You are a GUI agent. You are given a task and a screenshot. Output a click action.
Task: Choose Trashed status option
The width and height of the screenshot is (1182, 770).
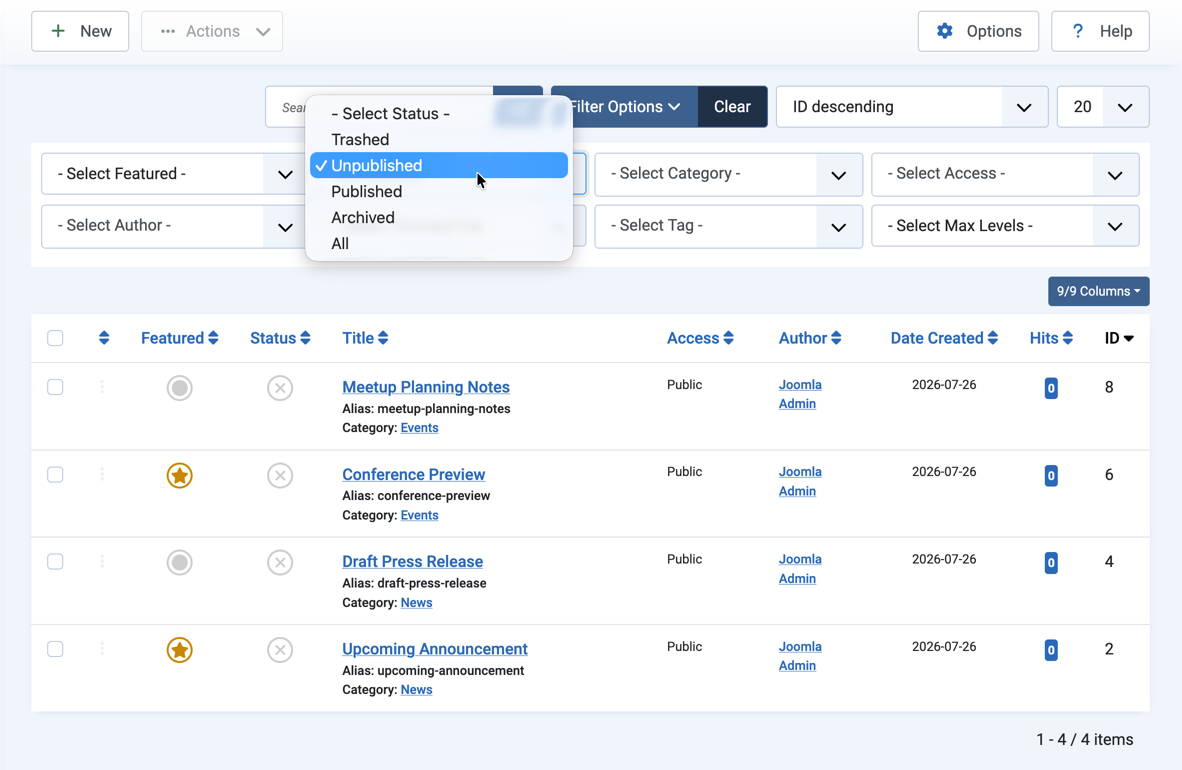(439, 140)
